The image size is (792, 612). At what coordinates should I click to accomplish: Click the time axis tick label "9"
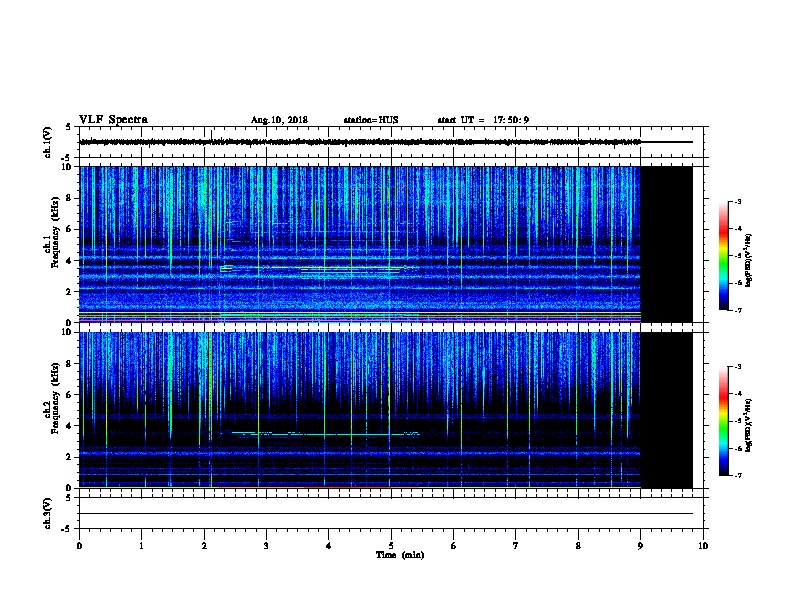tap(640, 545)
